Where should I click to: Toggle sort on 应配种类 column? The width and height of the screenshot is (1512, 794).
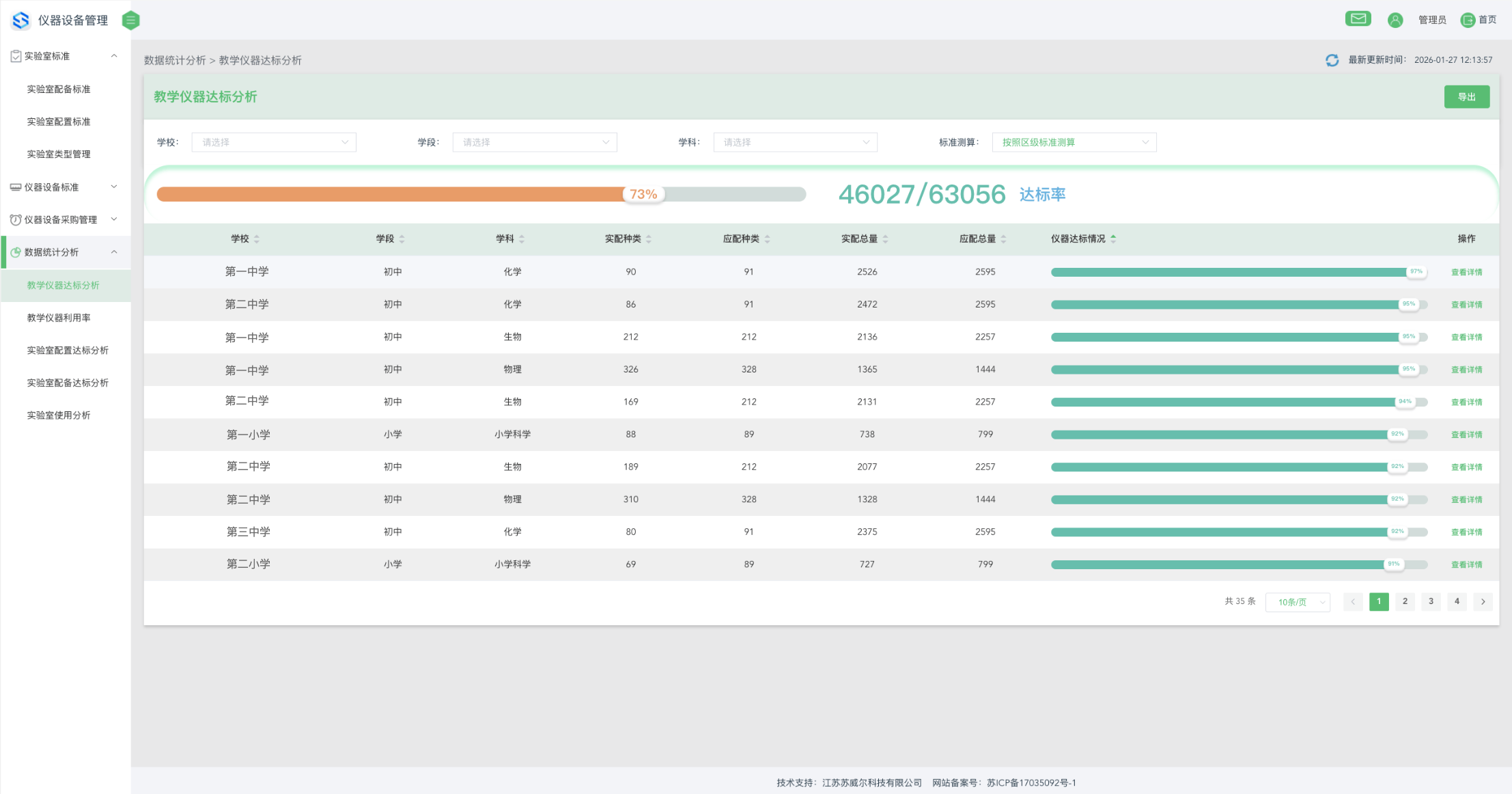(x=767, y=238)
